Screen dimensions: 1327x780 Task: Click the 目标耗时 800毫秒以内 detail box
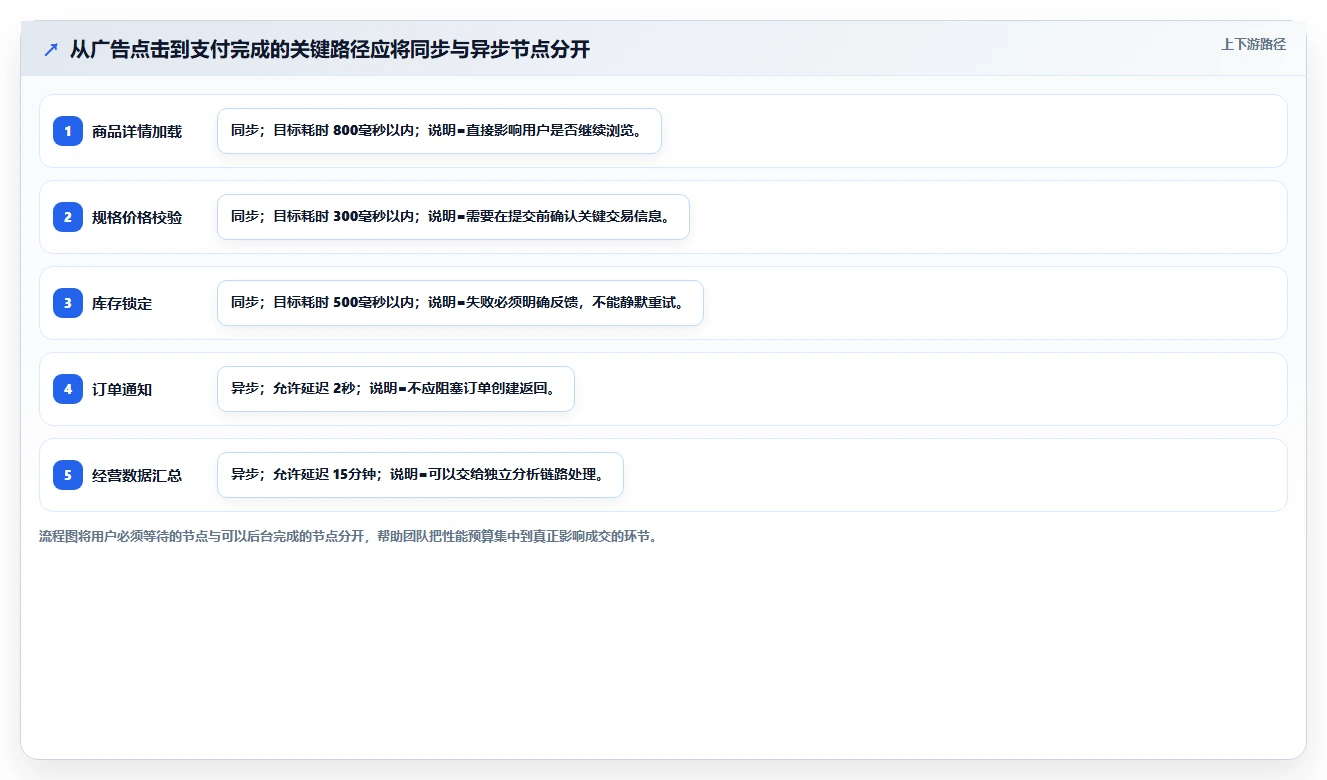(x=439, y=131)
